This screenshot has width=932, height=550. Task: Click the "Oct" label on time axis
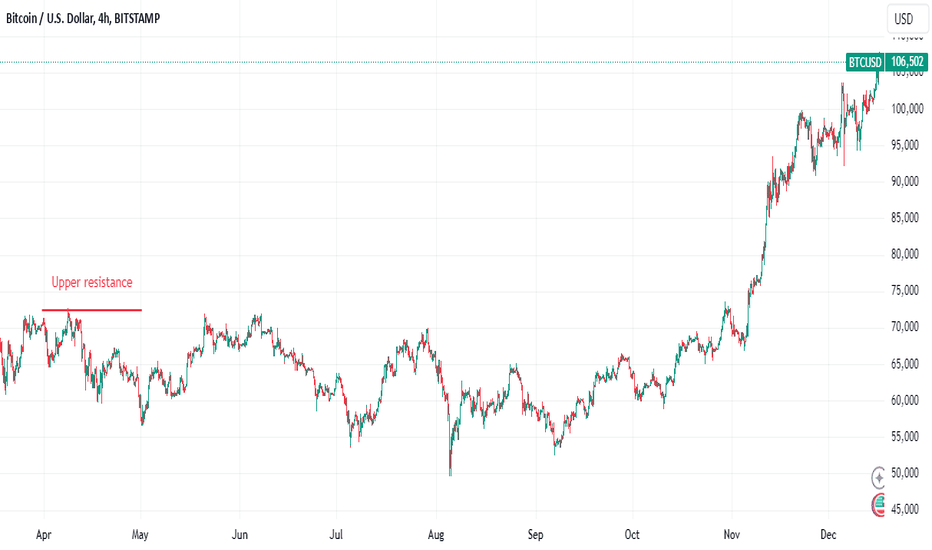pyautogui.click(x=632, y=535)
